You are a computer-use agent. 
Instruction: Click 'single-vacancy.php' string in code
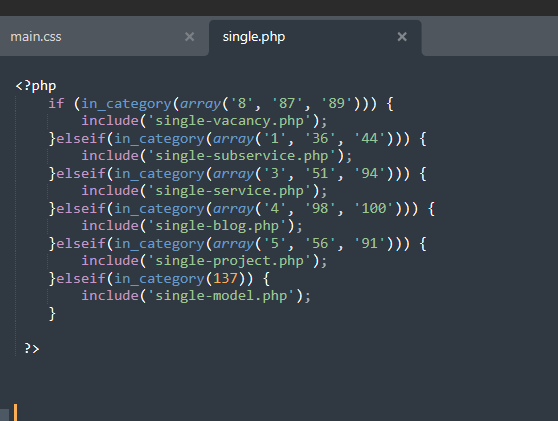[x=230, y=121]
